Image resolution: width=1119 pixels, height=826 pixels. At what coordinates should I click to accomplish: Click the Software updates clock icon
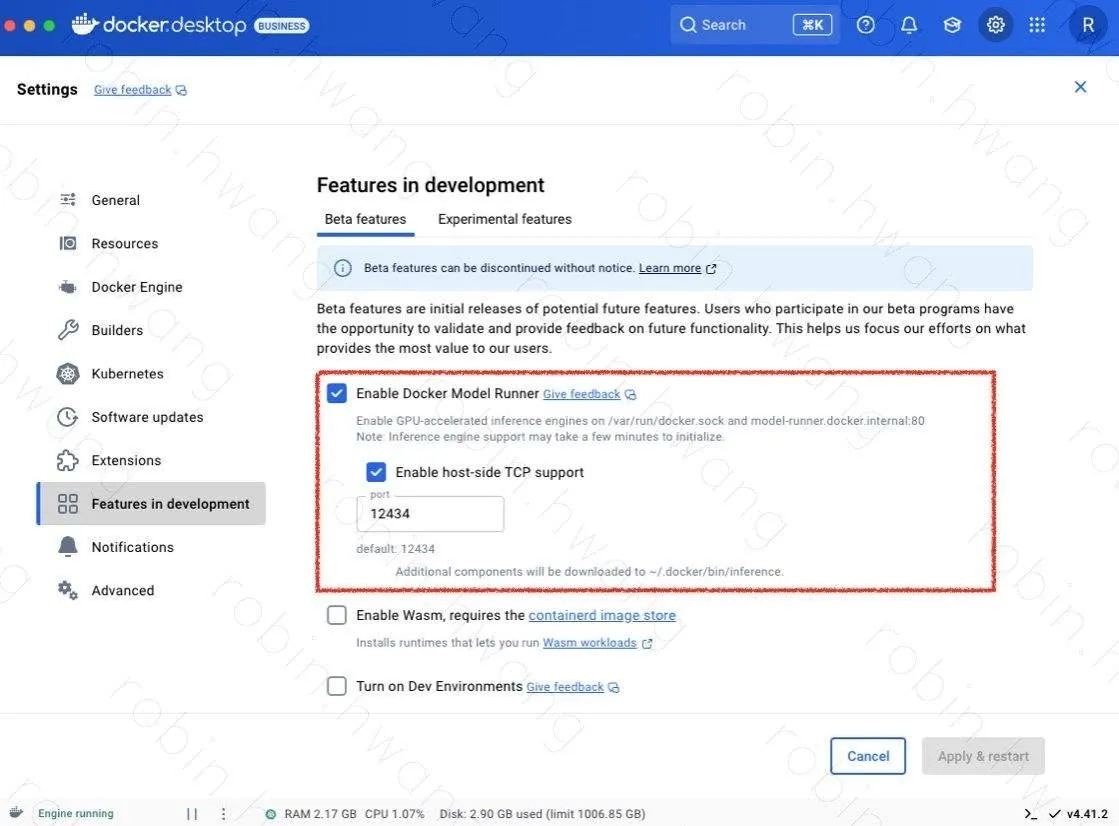coord(68,417)
